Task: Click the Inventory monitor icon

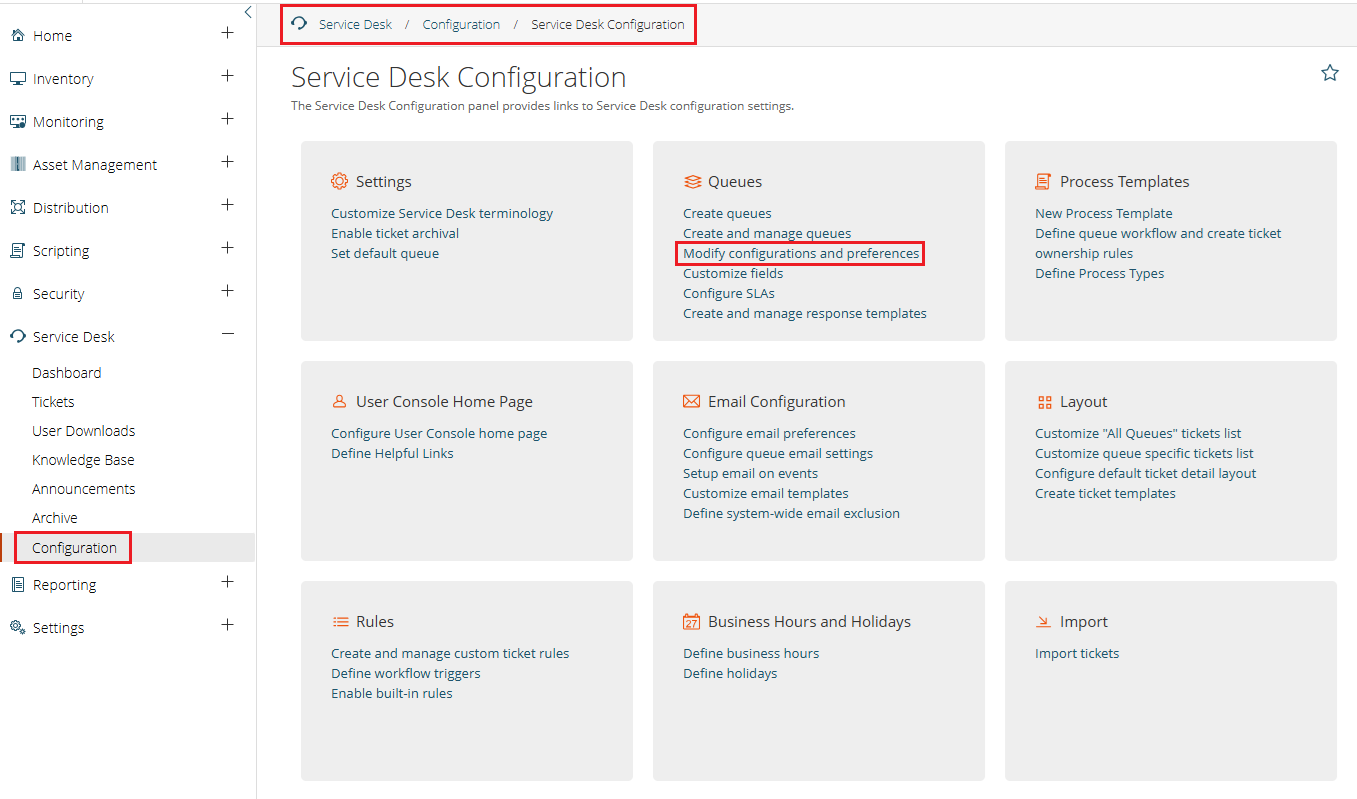Action: point(17,79)
